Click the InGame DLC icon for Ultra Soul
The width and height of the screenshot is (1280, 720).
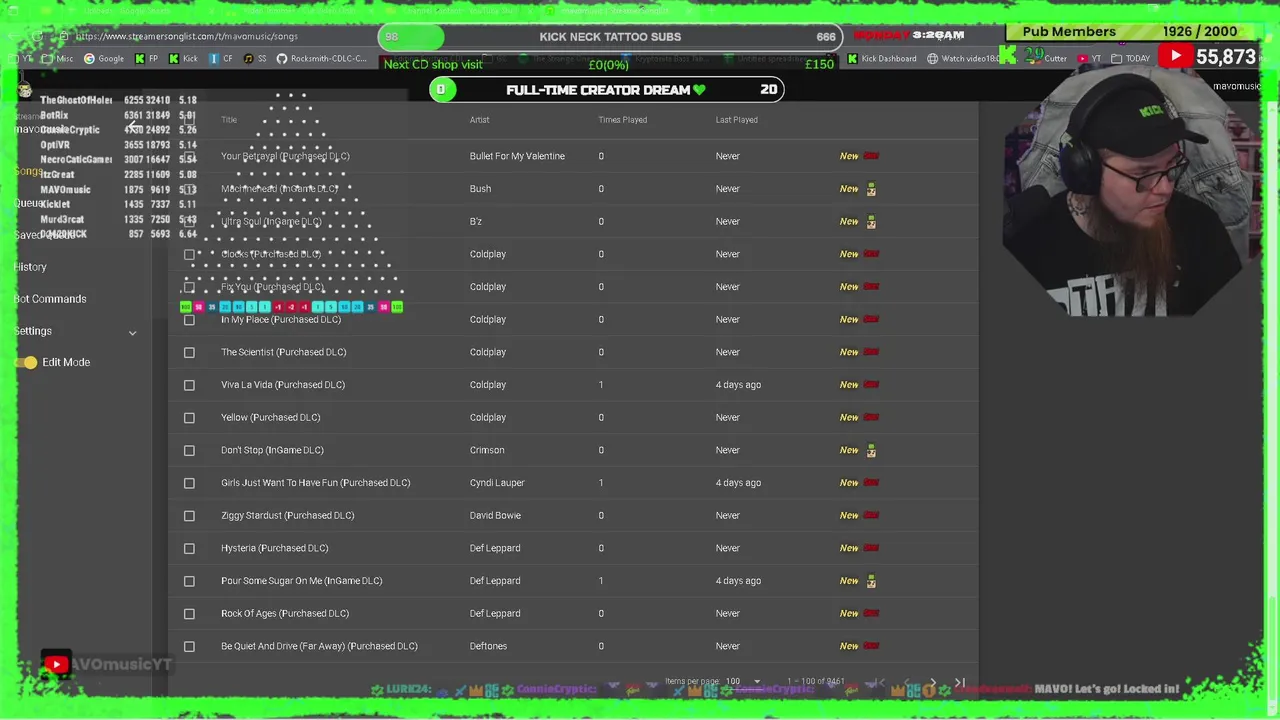point(871,222)
